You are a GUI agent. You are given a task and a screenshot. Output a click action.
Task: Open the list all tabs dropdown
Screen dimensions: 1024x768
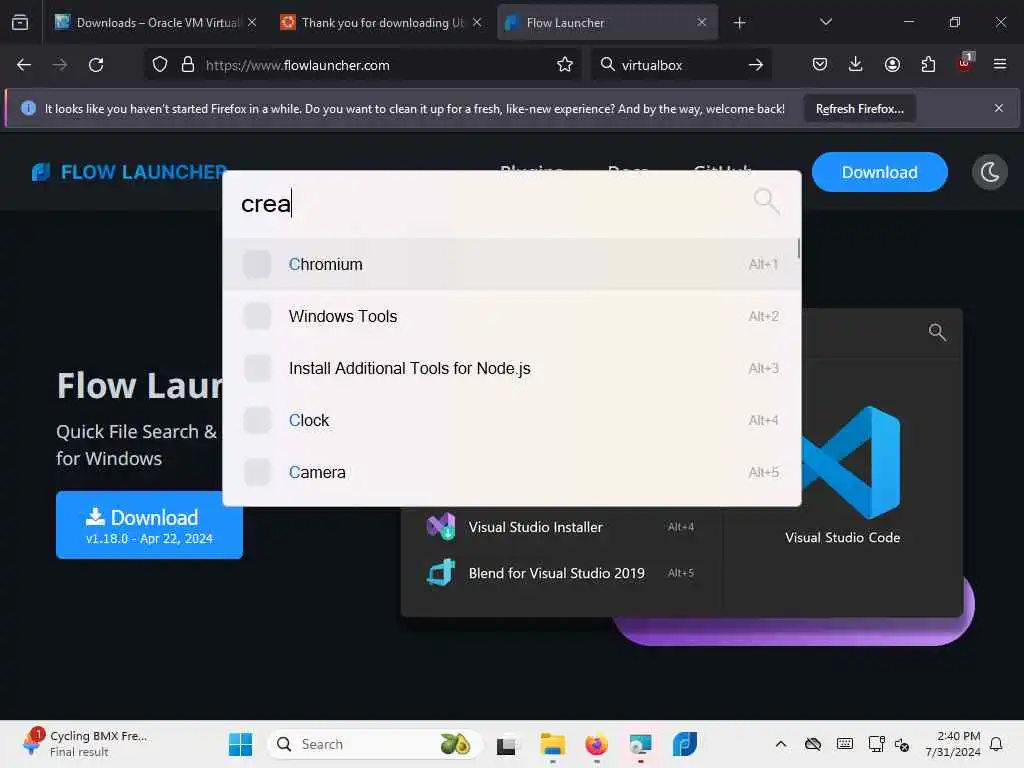pyautogui.click(x=825, y=22)
